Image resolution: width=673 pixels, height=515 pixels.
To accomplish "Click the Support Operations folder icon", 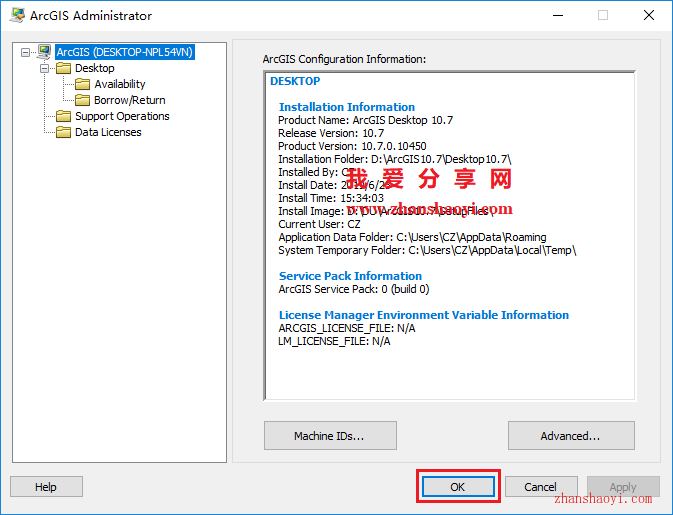I will pyautogui.click(x=64, y=116).
